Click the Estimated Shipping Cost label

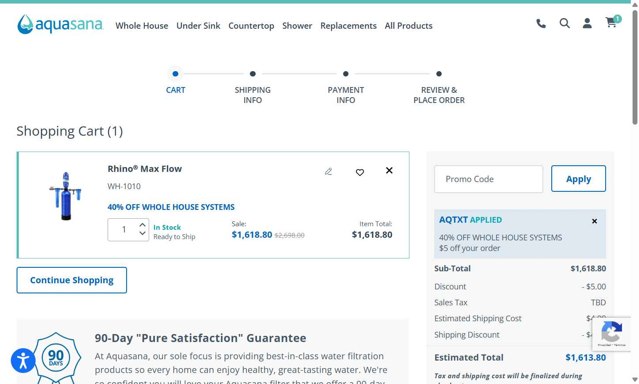478,318
